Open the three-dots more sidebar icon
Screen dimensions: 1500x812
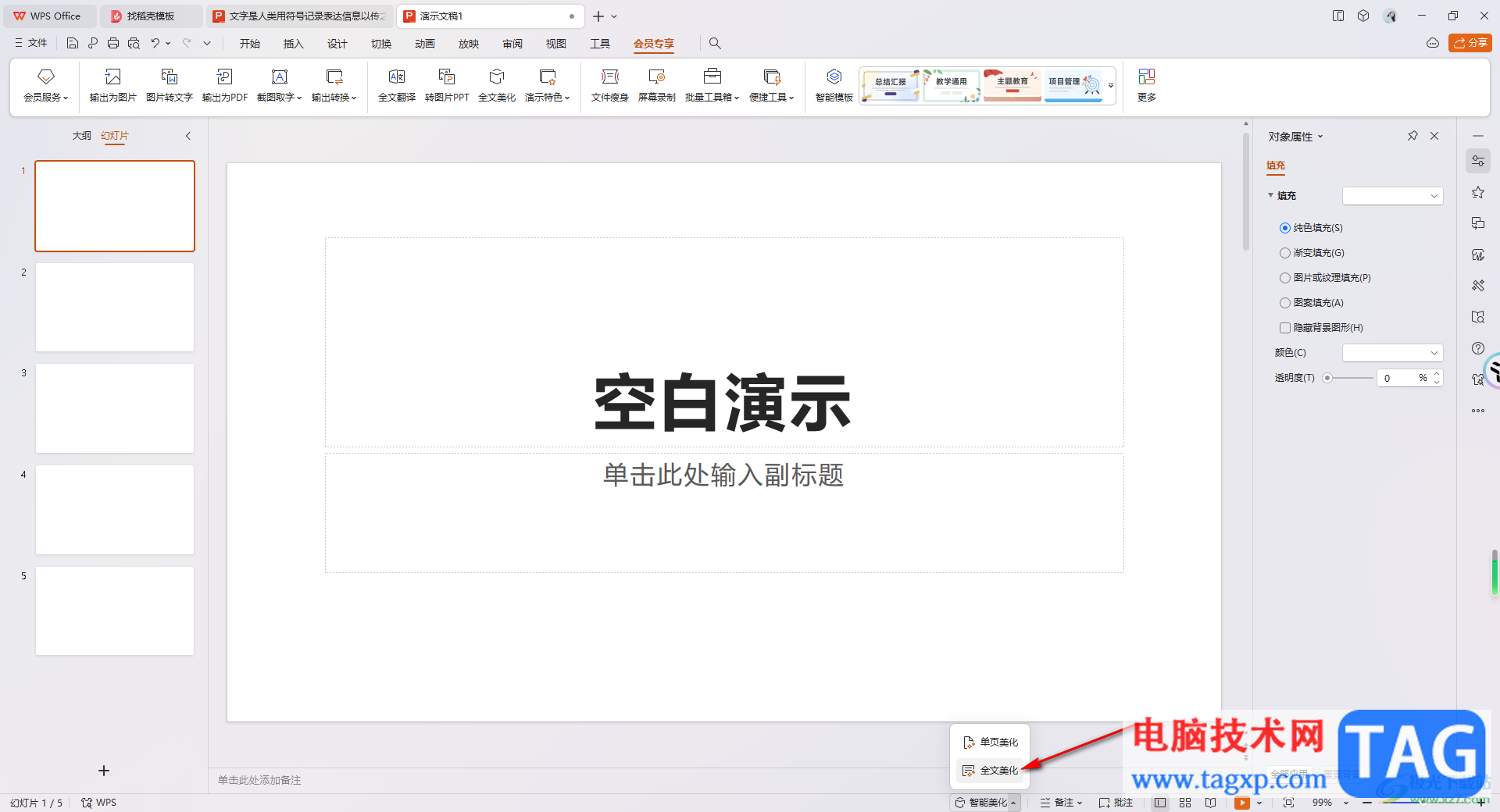click(x=1478, y=411)
